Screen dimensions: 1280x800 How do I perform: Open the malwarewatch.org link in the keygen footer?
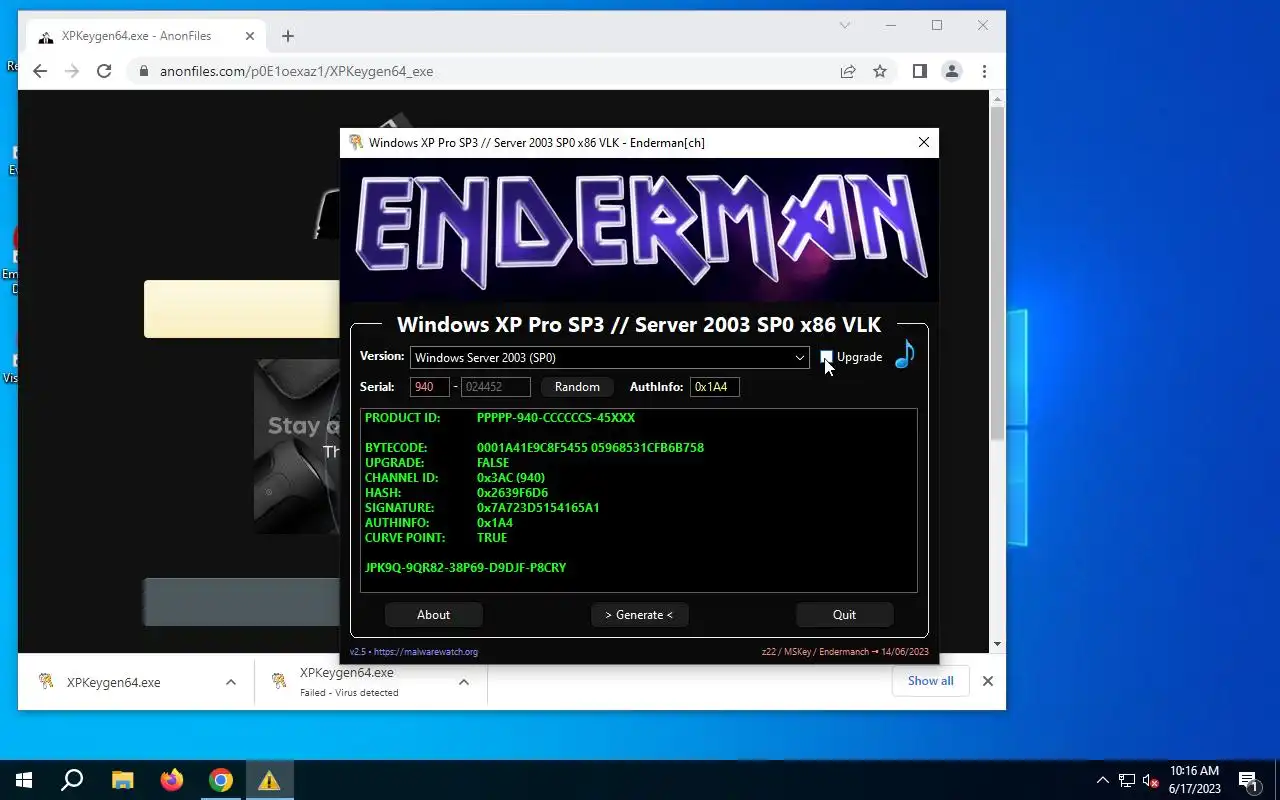coord(425,652)
